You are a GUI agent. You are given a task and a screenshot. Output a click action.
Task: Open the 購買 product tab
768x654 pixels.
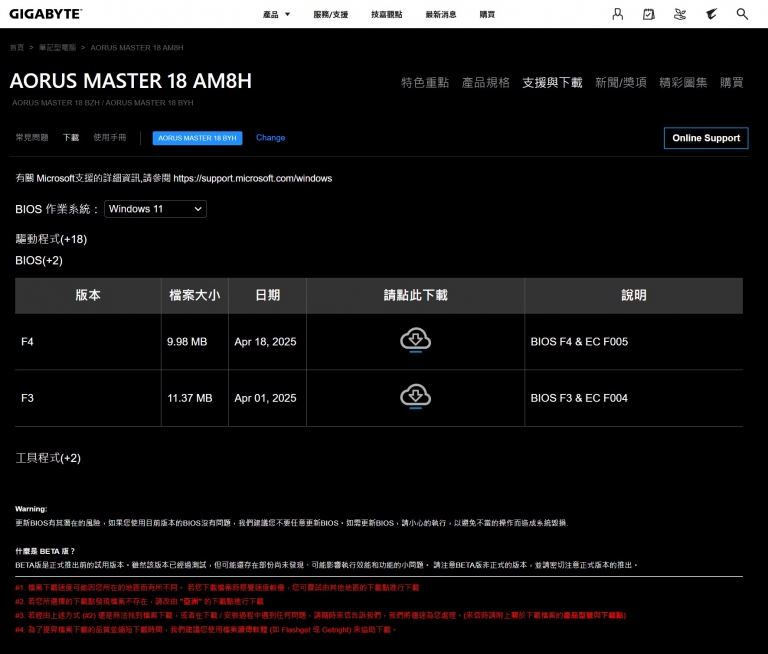click(x=731, y=83)
